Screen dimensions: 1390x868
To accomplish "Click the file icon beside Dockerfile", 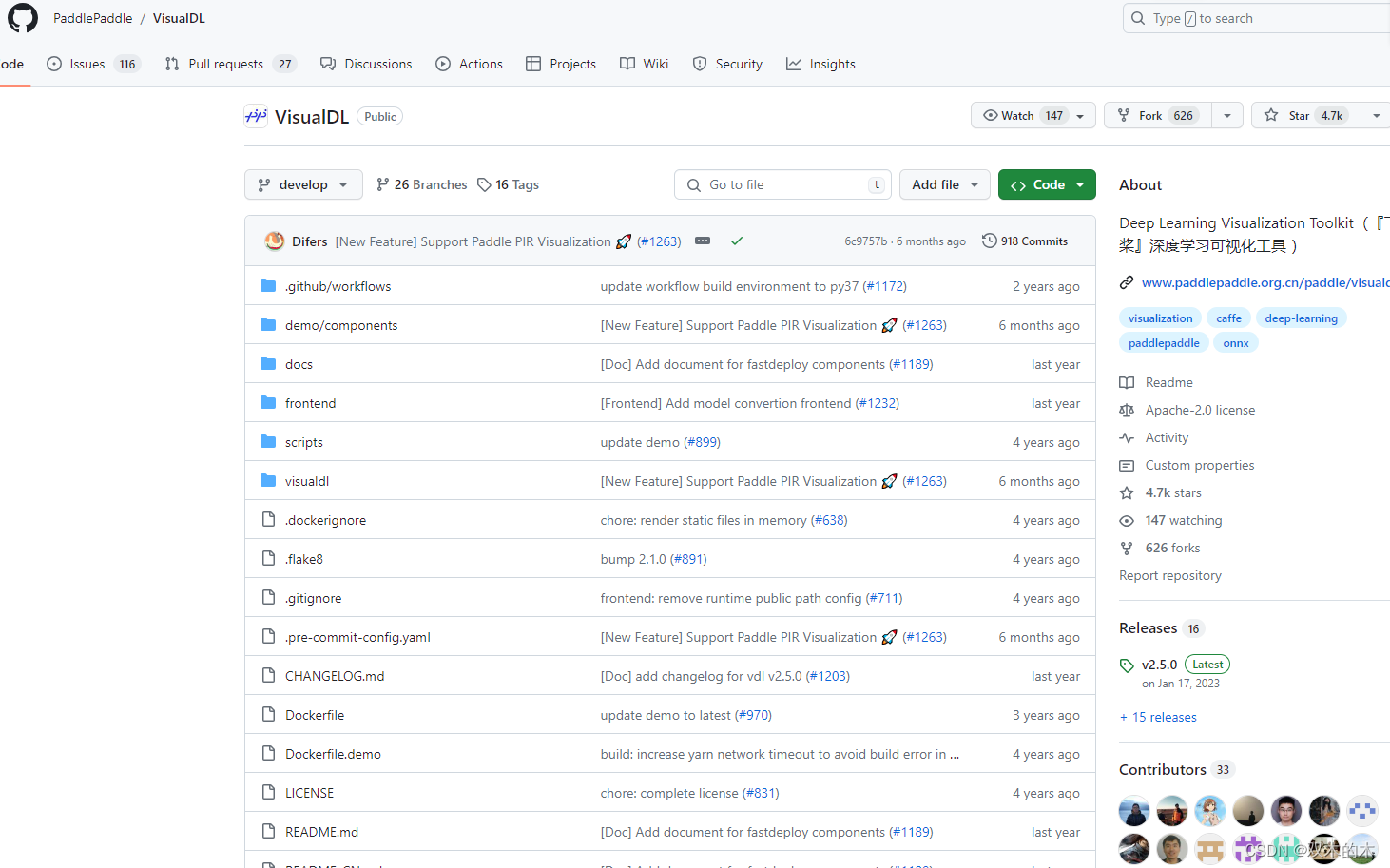I will tap(268, 714).
